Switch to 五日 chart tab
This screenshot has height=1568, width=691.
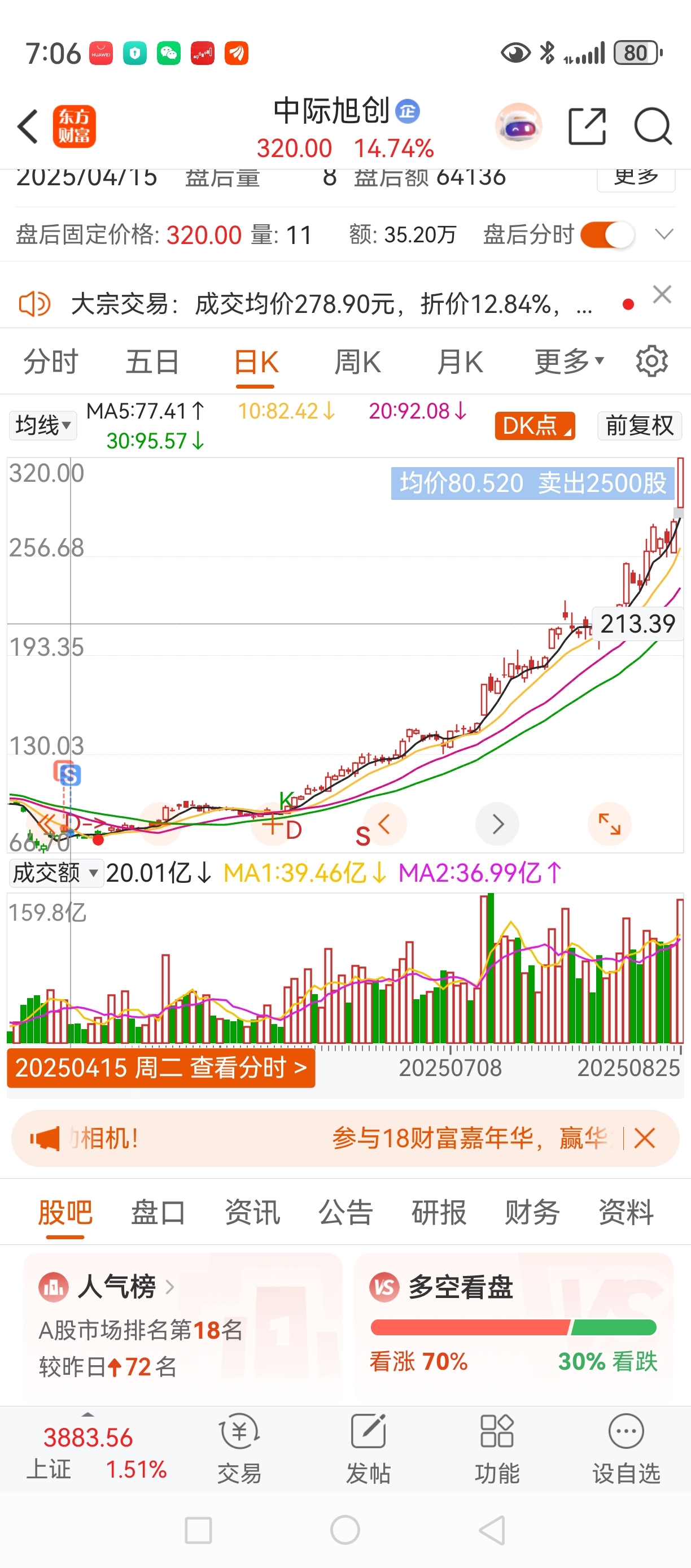pyautogui.click(x=152, y=361)
